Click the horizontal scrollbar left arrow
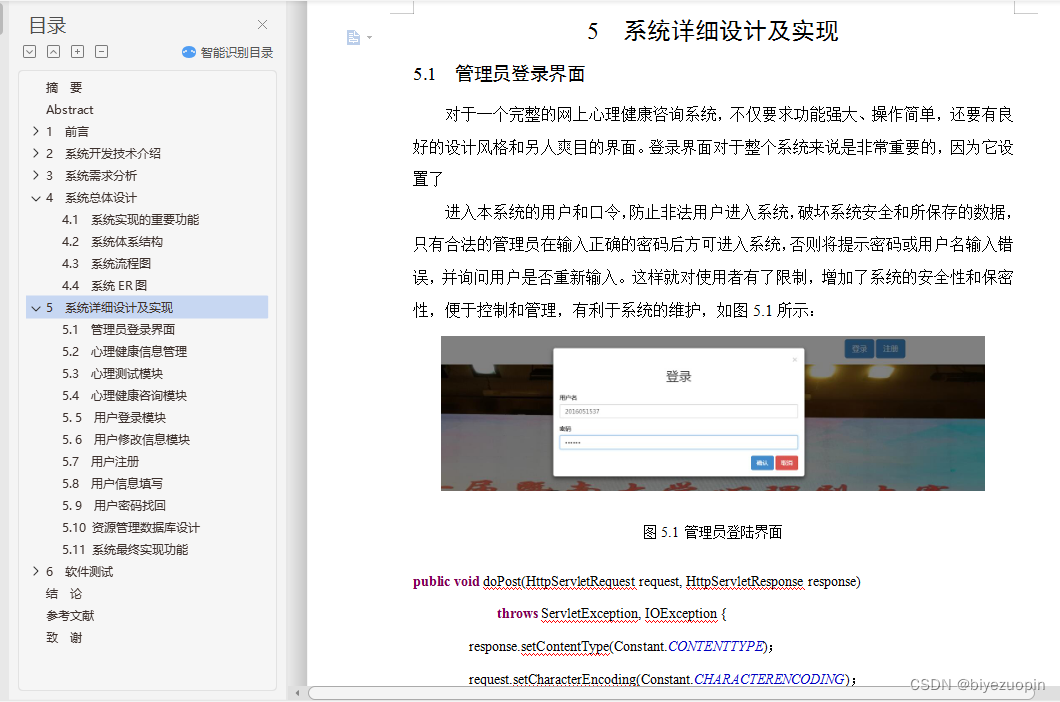 tap(297, 693)
